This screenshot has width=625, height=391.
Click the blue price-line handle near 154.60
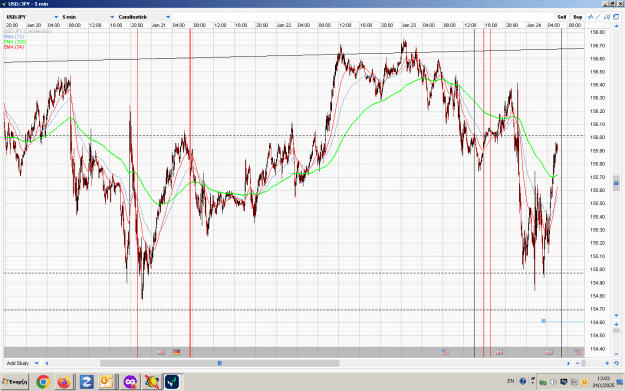click(543, 321)
